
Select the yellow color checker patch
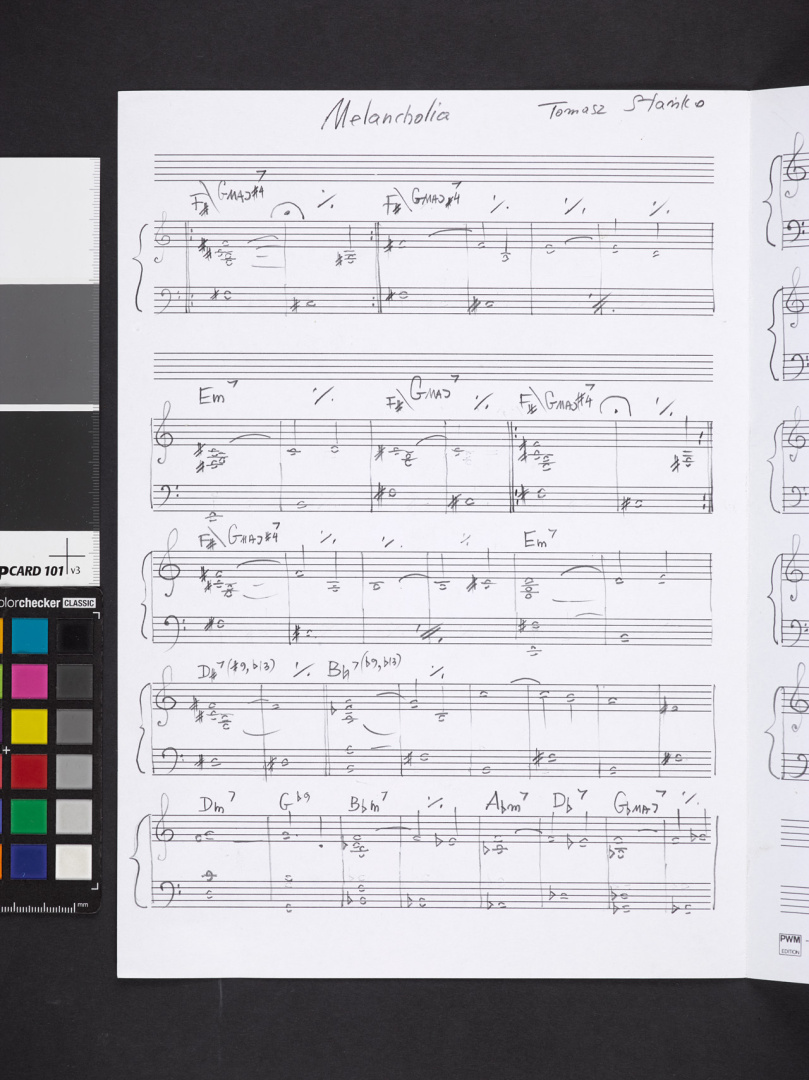click(30, 726)
